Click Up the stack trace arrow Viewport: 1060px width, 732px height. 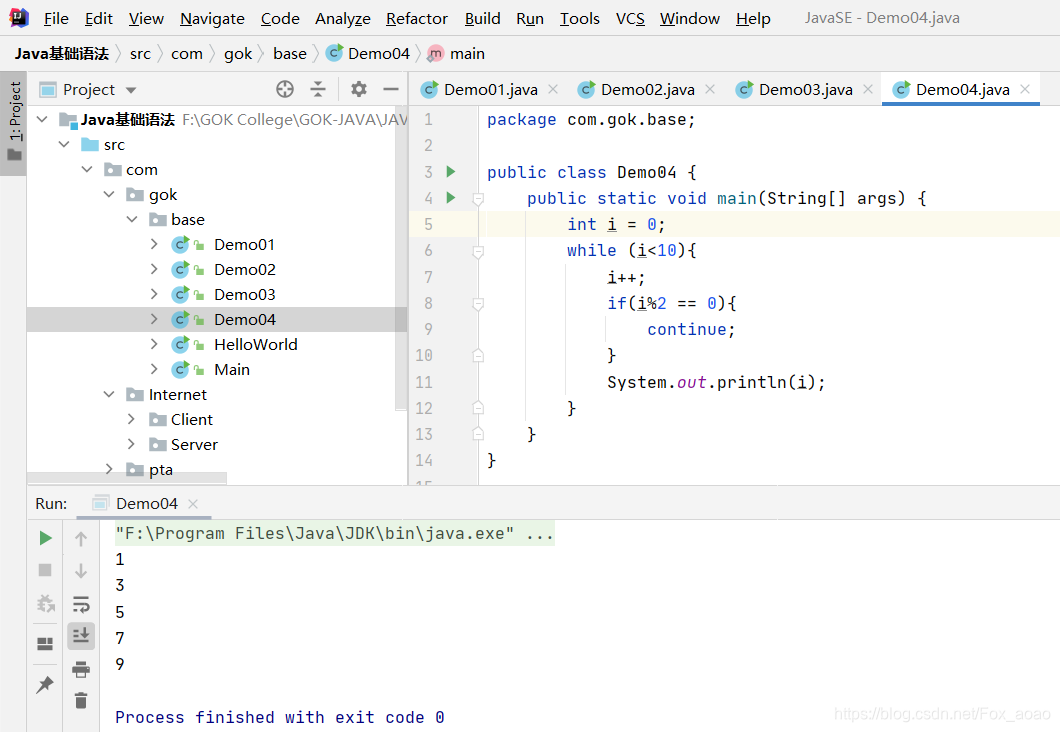coord(81,539)
